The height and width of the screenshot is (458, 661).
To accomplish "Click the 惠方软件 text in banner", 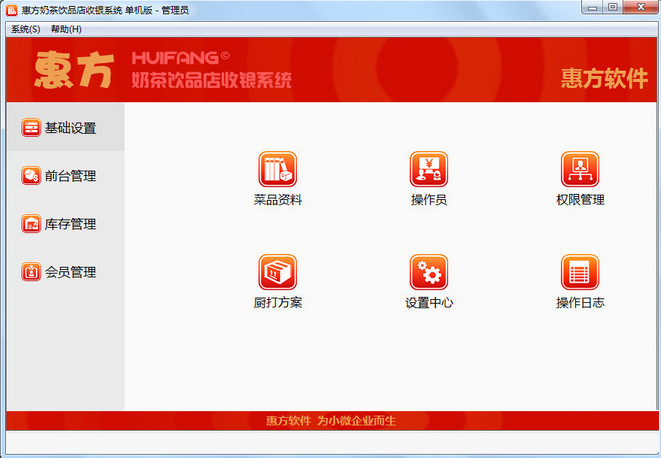I will tap(604, 78).
